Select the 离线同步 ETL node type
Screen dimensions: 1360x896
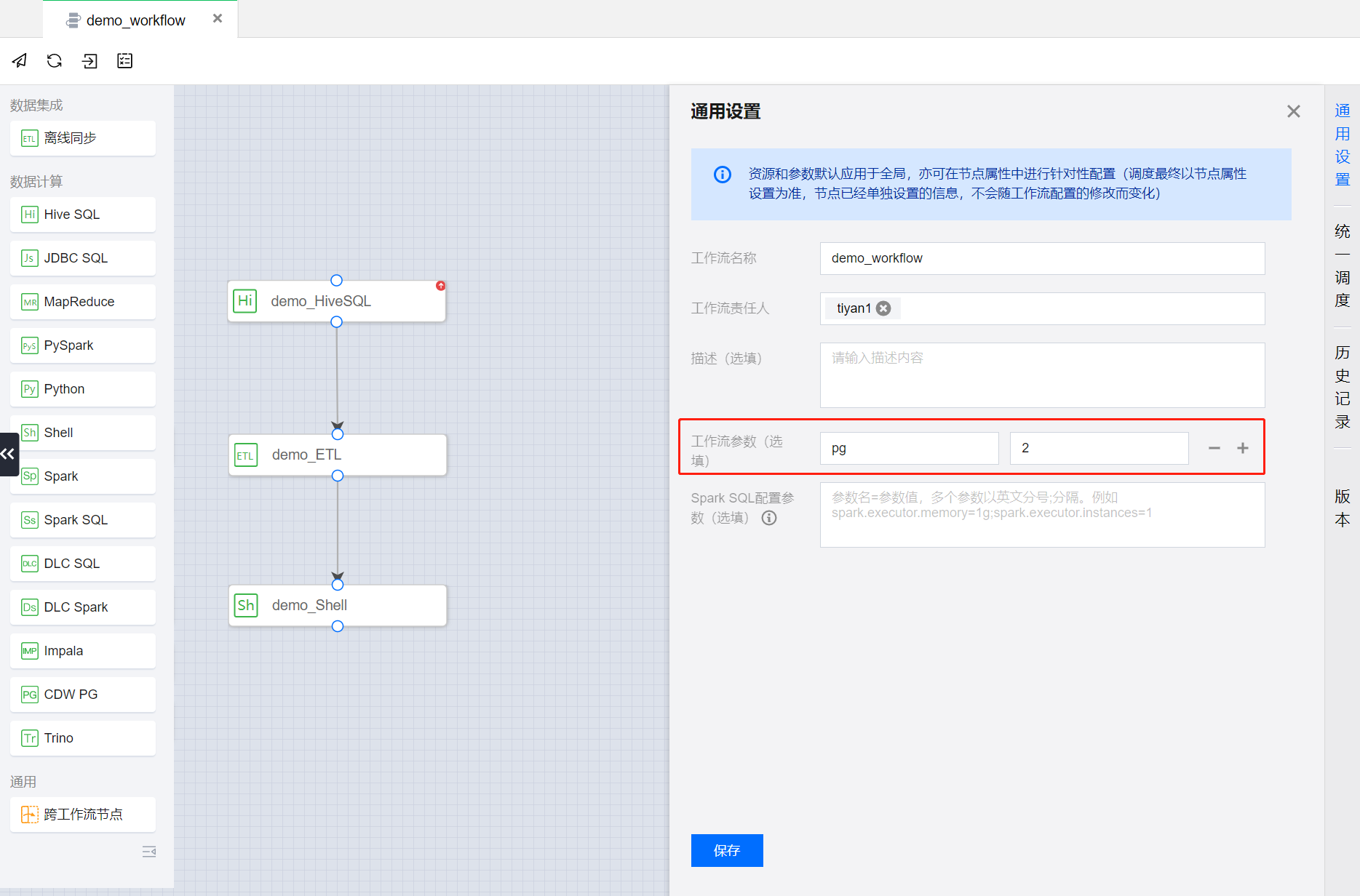(x=83, y=138)
